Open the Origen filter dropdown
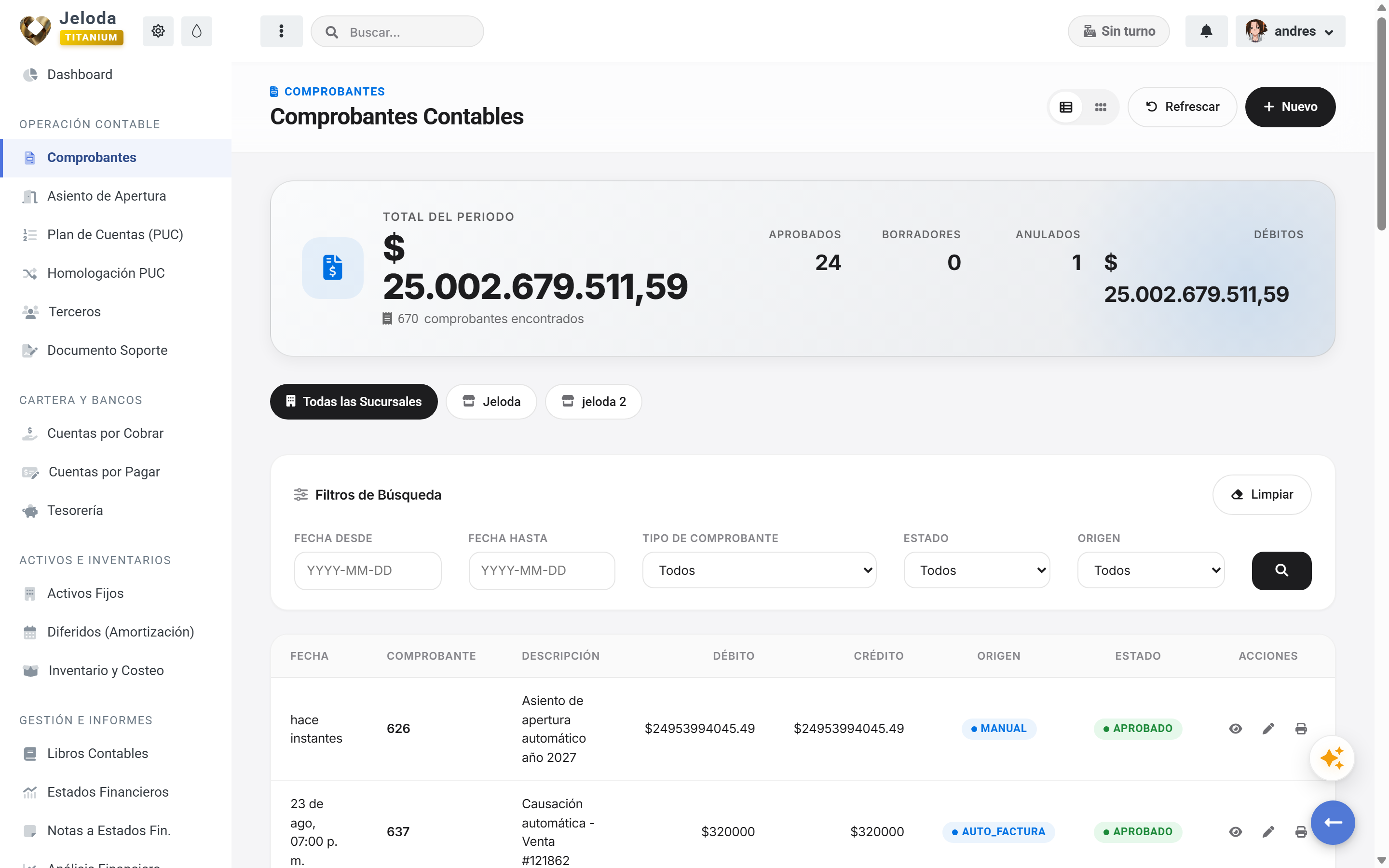This screenshot has width=1389, height=868. pyautogui.click(x=1150, y=570)
